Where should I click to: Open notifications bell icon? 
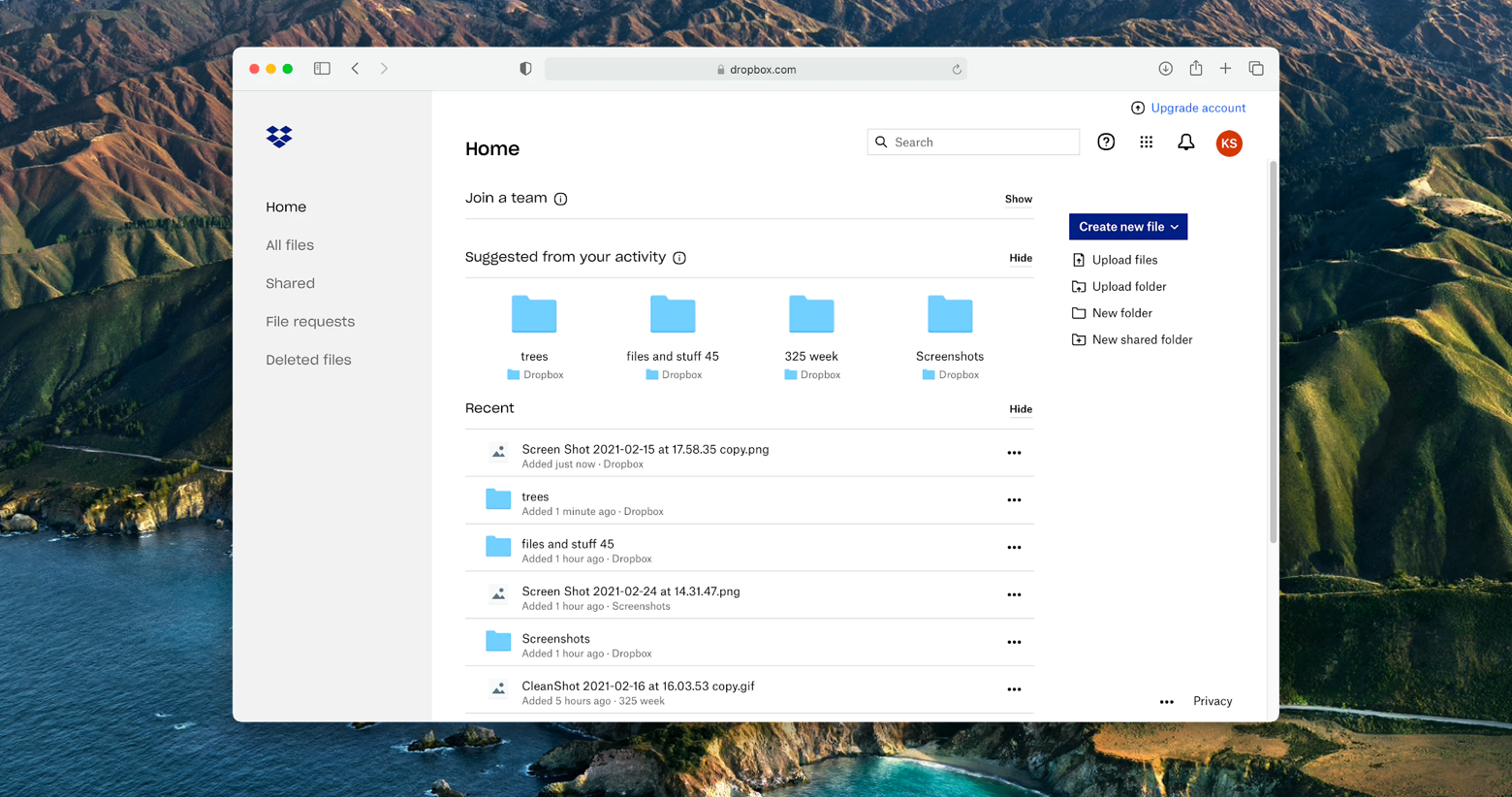coord(1185,143)
